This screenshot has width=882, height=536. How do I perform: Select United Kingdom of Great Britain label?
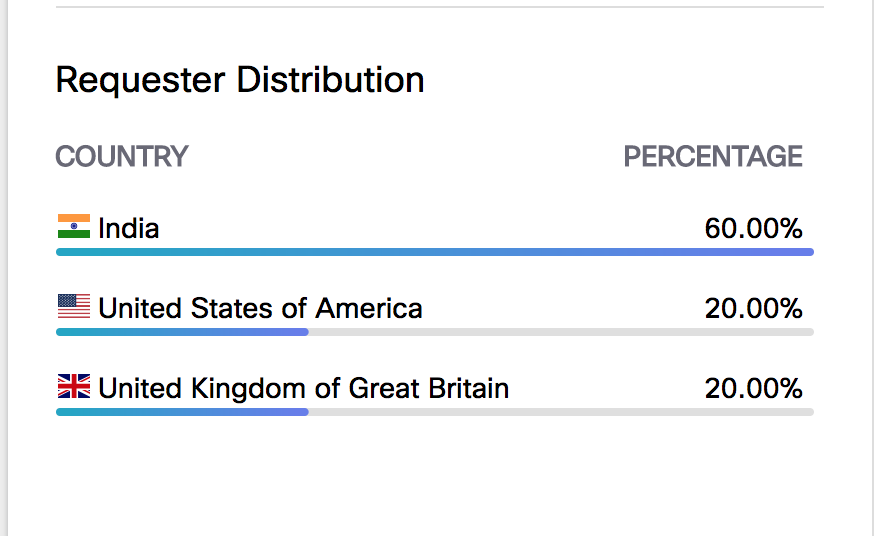(x=303, y=388)
